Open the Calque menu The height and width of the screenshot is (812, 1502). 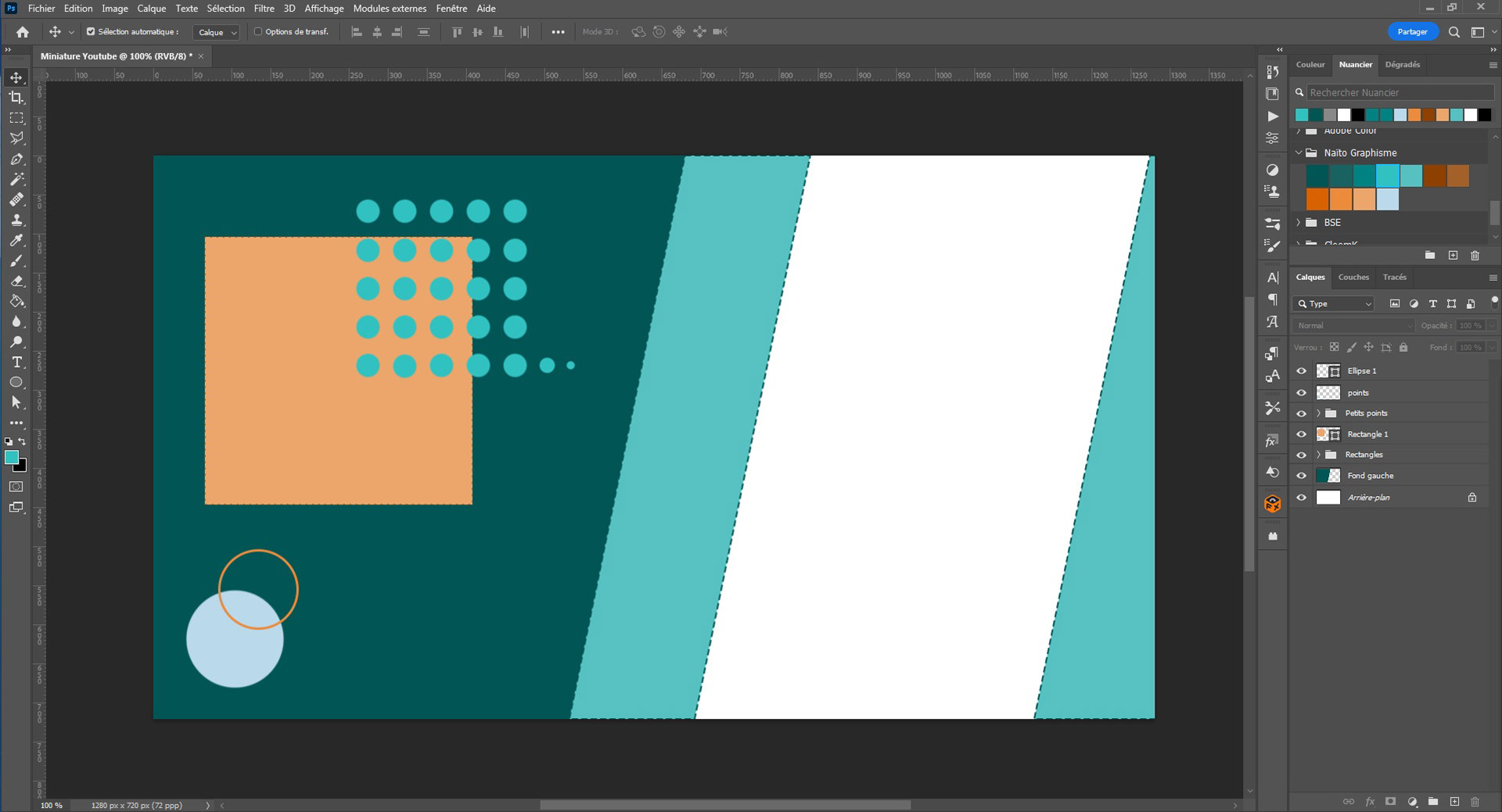[152, 9]
